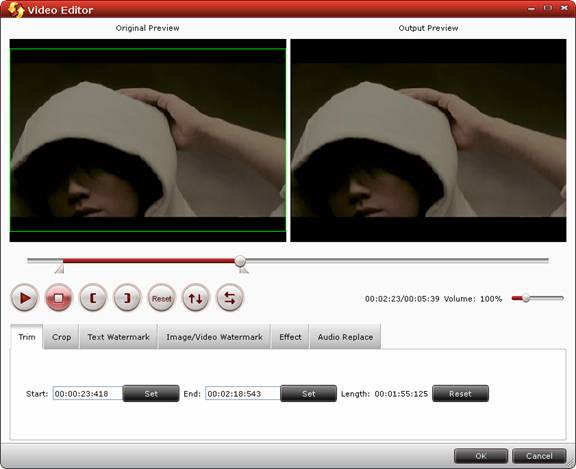Click the 00:02:23/00:05:39 time readout
This screenshot has height=469, width=576.
(x=402, y=299)
